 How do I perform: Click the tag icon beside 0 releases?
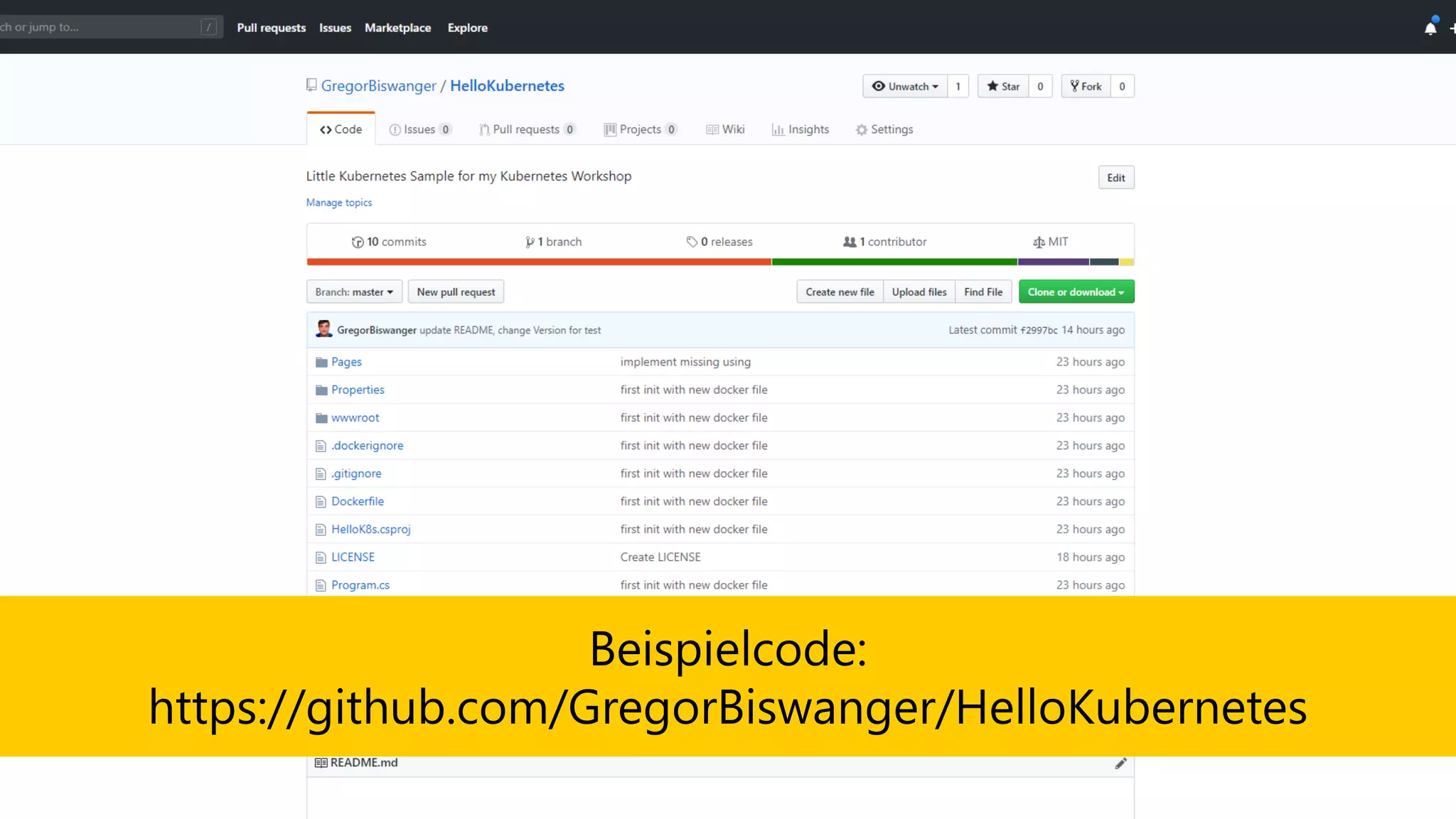coord(692,242)
